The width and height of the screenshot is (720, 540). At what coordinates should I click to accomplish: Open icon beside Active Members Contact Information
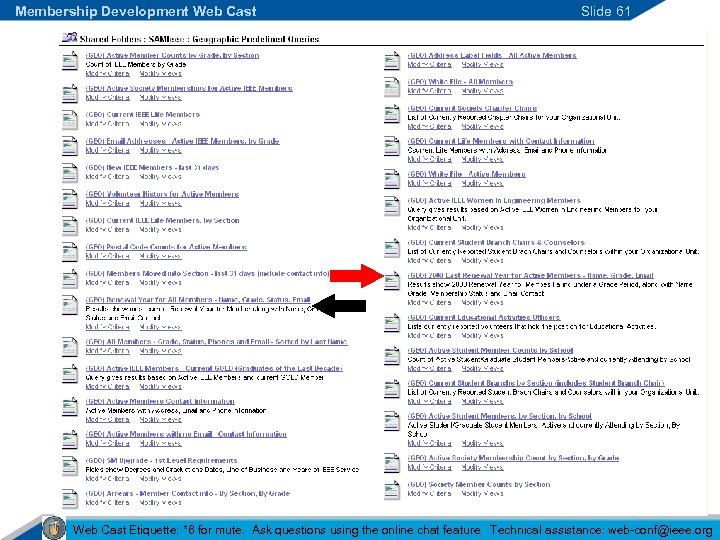click(x=70, y=406)
